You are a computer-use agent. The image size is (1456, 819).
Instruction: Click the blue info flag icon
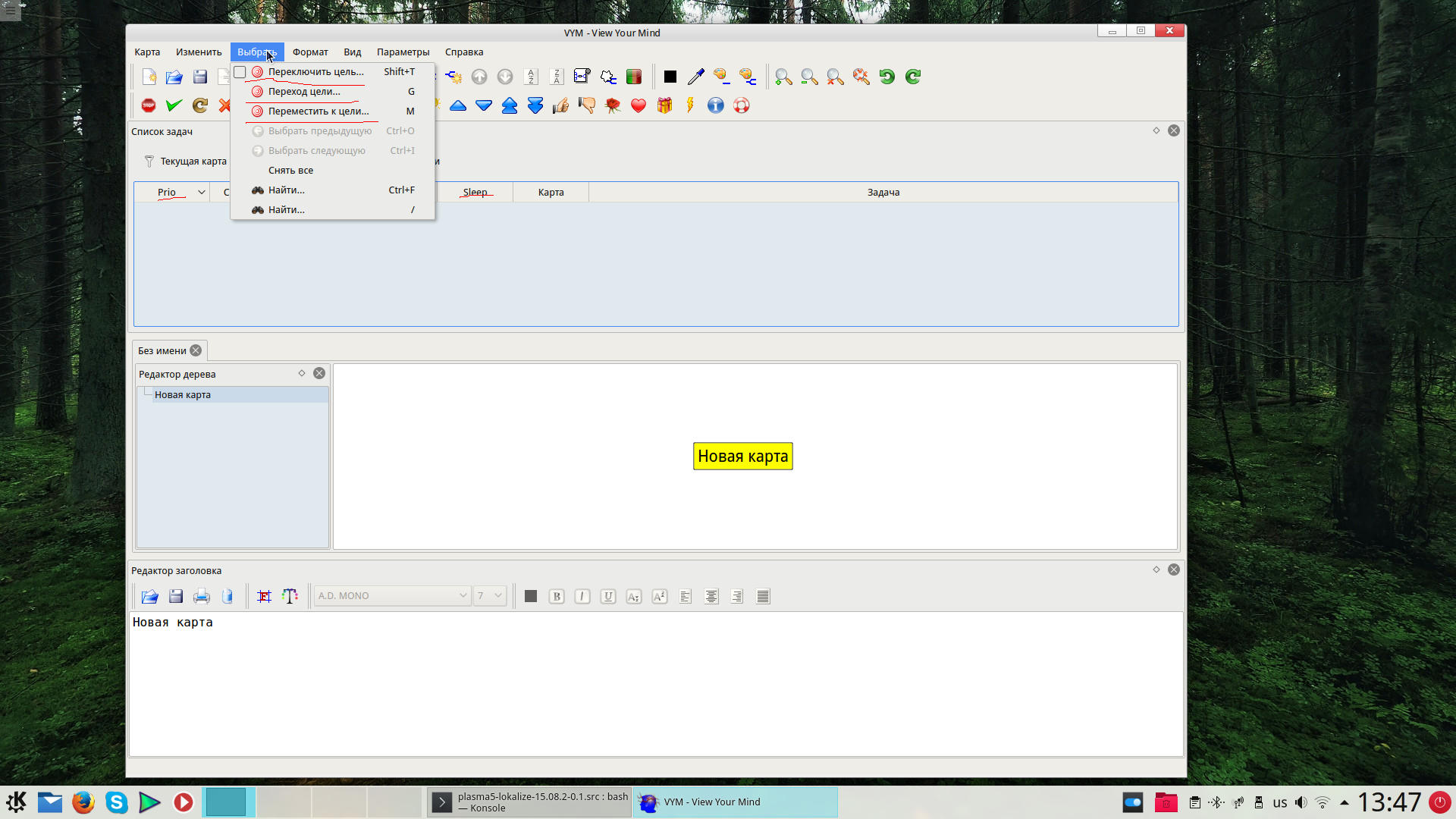(x=716, y=105)
